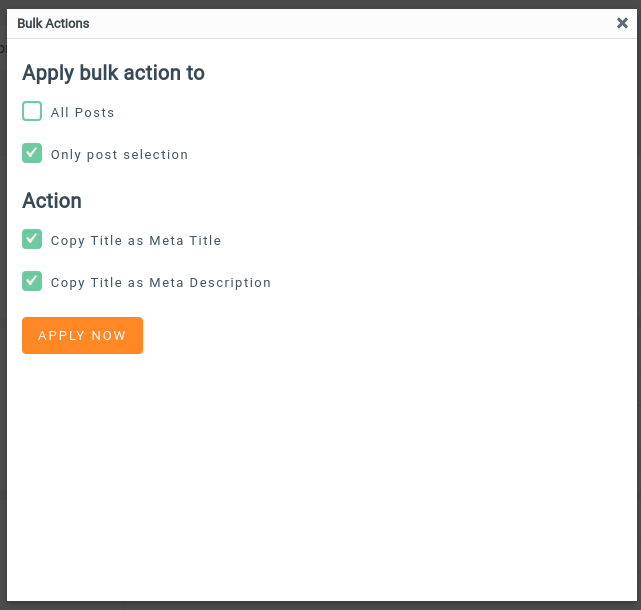Close the Bulk Actions dialog

(x=622, y=23)
